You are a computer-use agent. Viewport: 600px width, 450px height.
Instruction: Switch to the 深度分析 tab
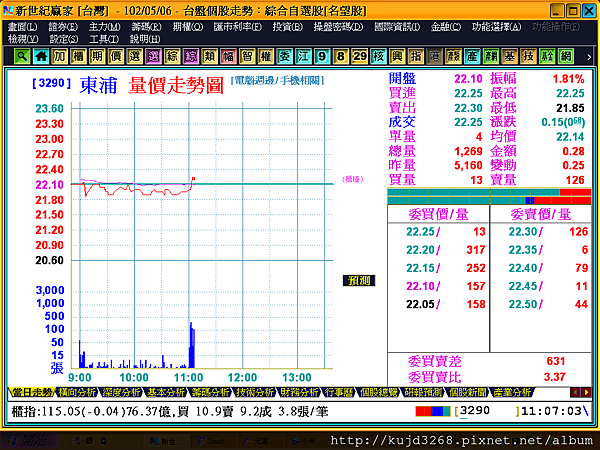pos(122,392)
